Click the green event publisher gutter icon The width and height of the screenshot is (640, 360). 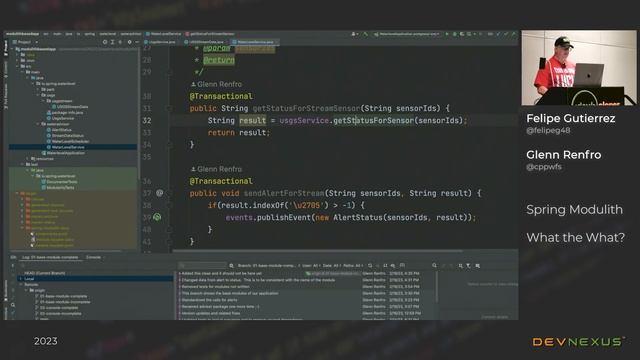click(157, 217)
